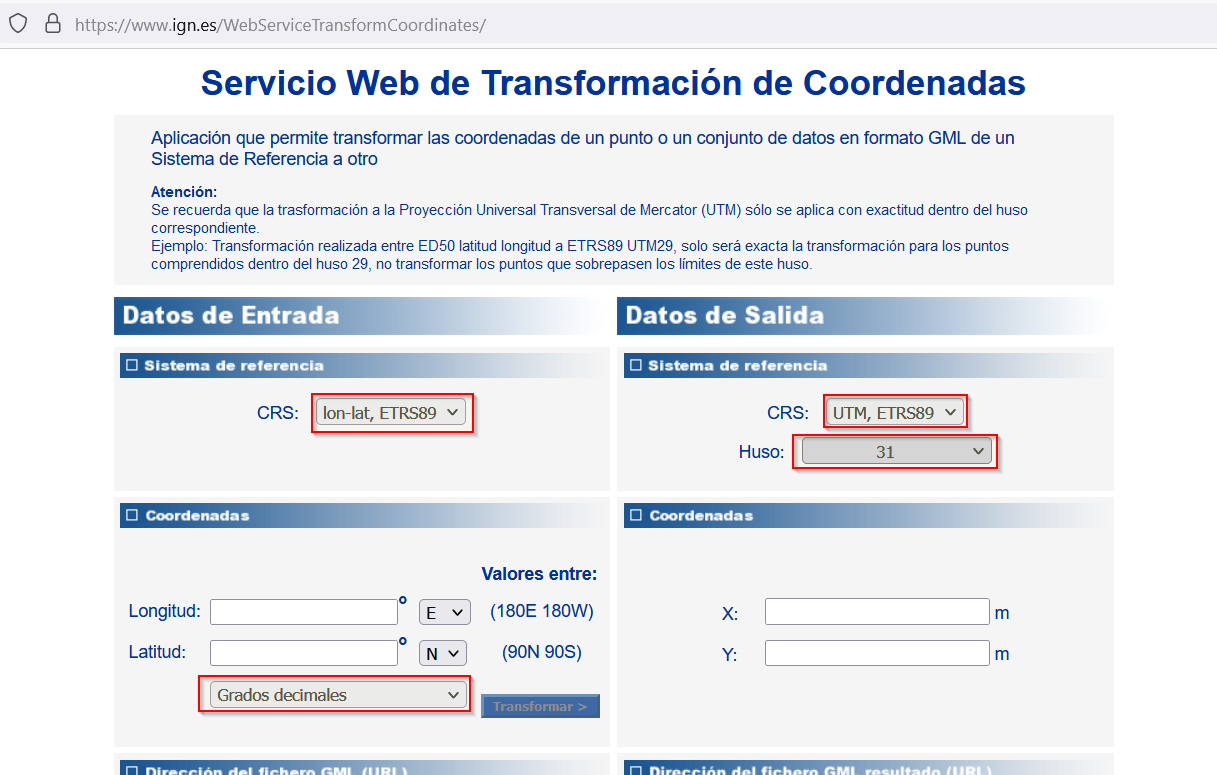Click the Longitud input field
Viewport: 1217px width, 775px height.
click(x=304, y=612)
